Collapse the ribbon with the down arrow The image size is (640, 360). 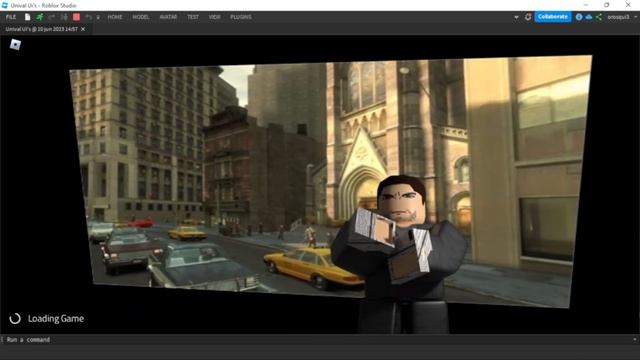tap(516, 18)
